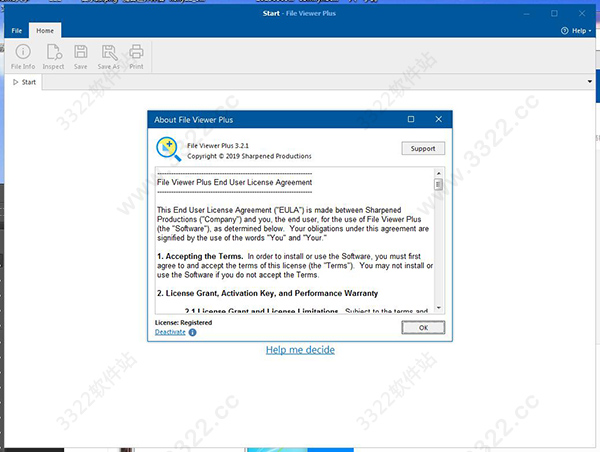Select the Start document tab
The height and width of the screenshot is (452, 600).
coord(24,82)
